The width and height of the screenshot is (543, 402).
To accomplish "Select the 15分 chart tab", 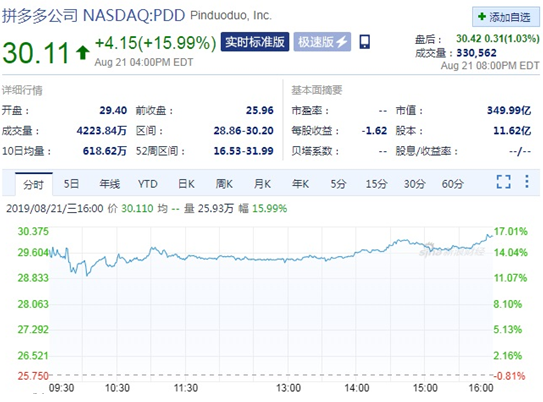I will [x=376, y=184].
